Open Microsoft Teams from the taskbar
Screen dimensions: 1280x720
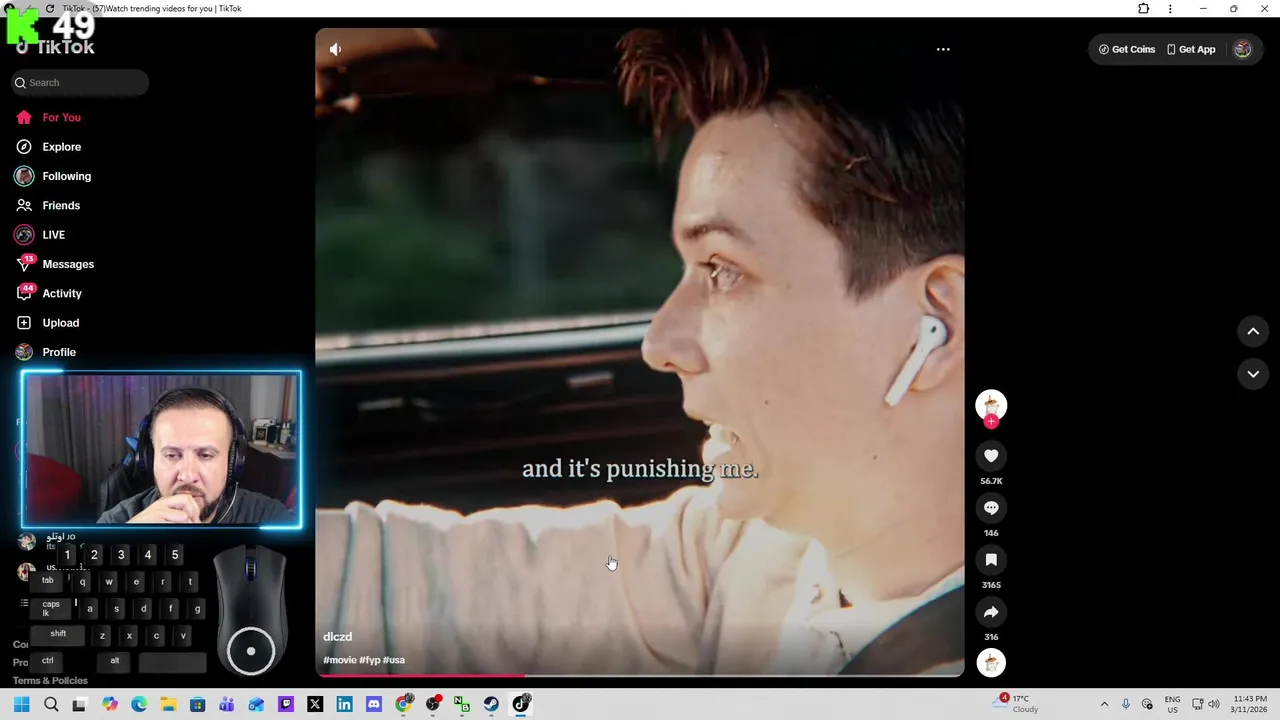(227, 704)
